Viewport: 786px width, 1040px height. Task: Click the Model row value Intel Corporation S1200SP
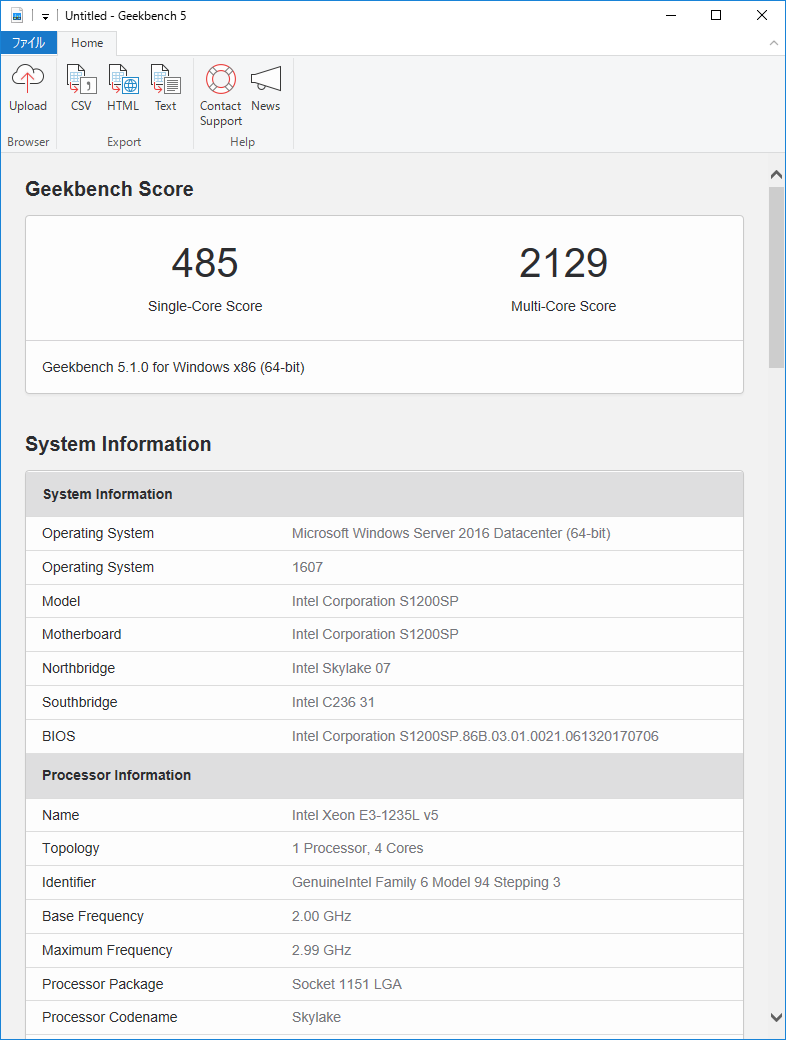coord(375,601)
